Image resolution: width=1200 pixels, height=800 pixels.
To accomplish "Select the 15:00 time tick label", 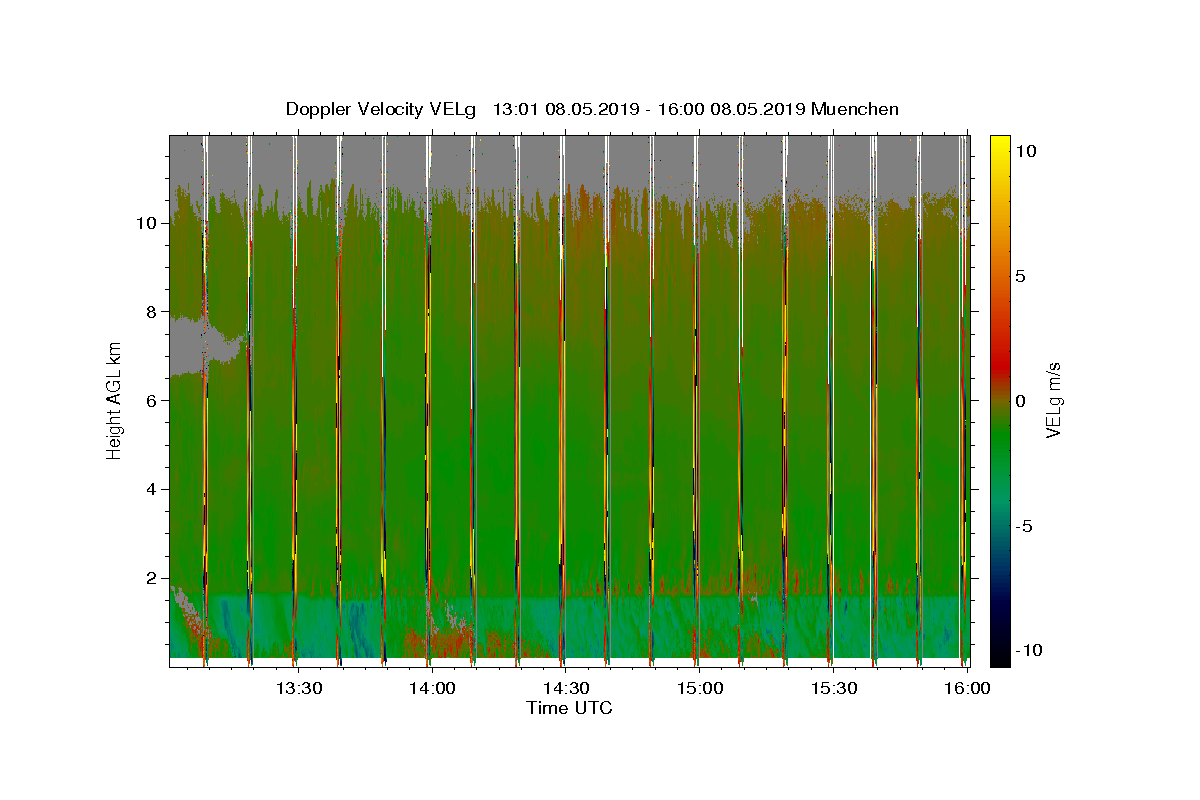I will pyautogui.click(x=700, y=688).
